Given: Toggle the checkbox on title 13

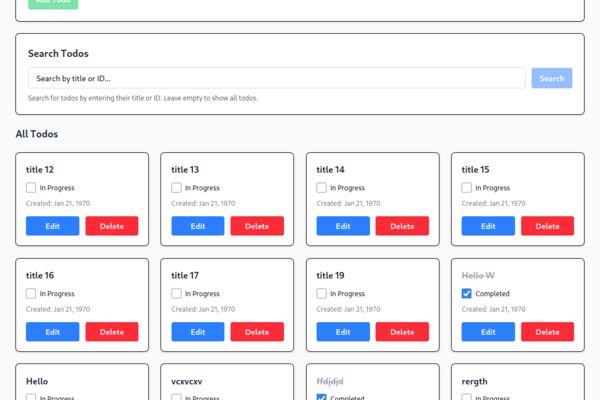Looking at the screenshot, I should (176, 188).
